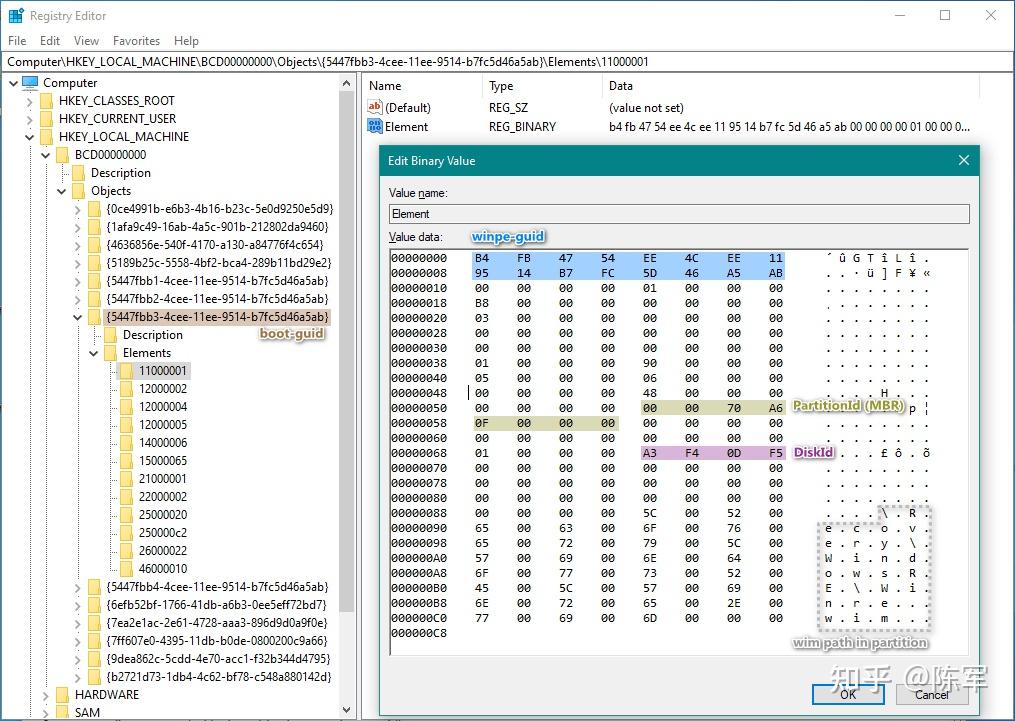
Task: Collapse the HKEY_LOCAL_MACHINE tree node
Action: click(x=29, y=137)
